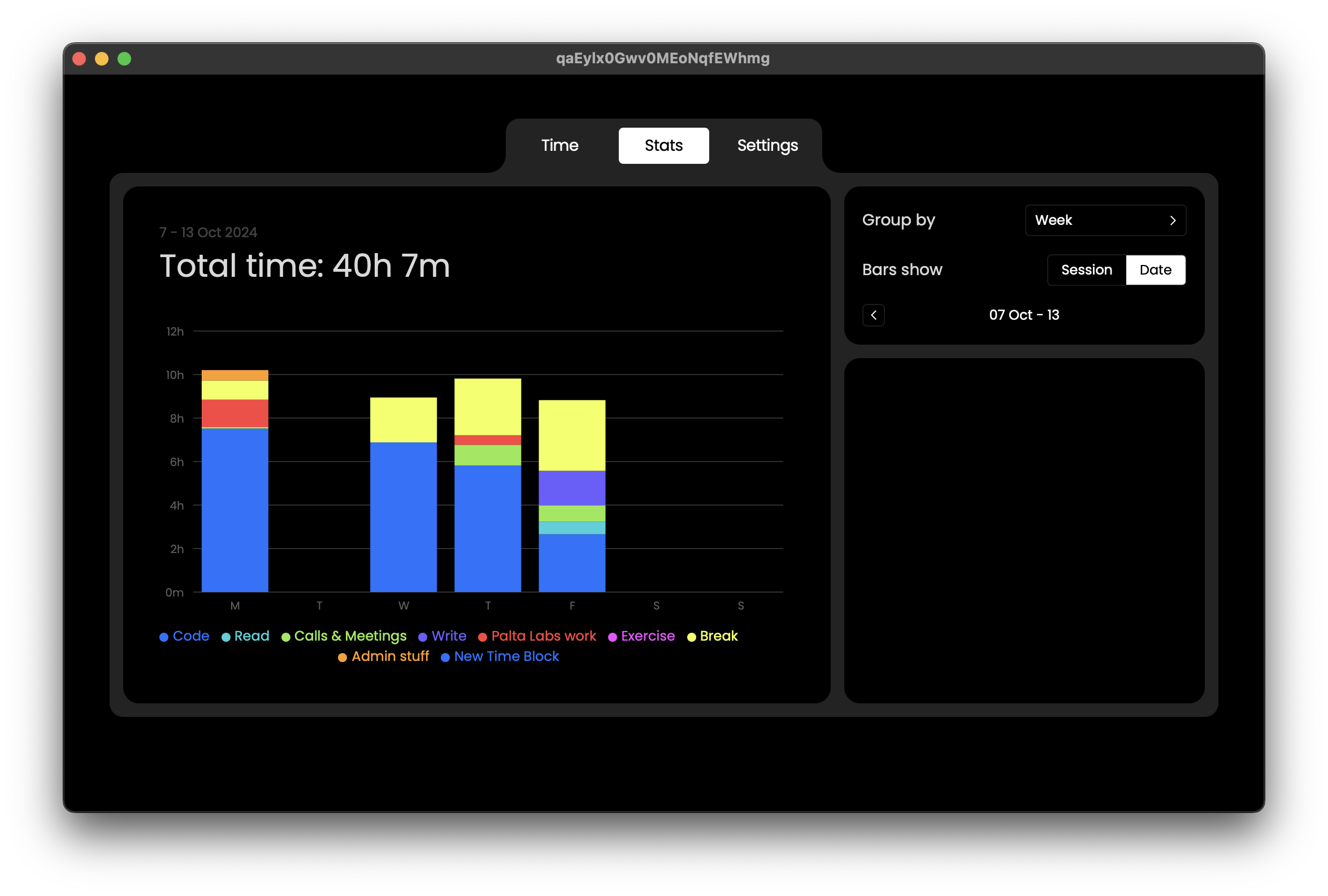Screen dimensions: 1328x896
Task: Toggle the Date bars view
Action: pyautogui.click(x=1154, y=270)
